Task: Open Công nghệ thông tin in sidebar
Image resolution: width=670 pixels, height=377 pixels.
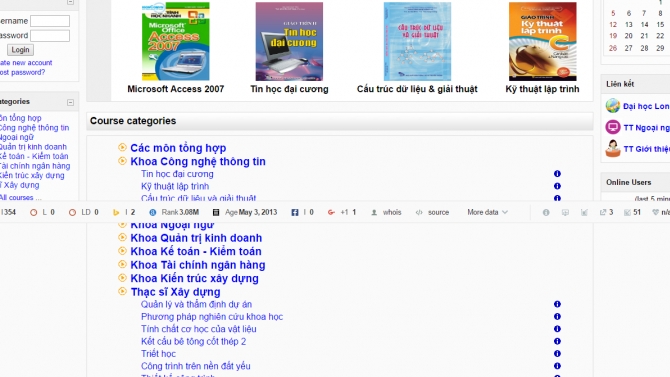Action: [34, 127]
